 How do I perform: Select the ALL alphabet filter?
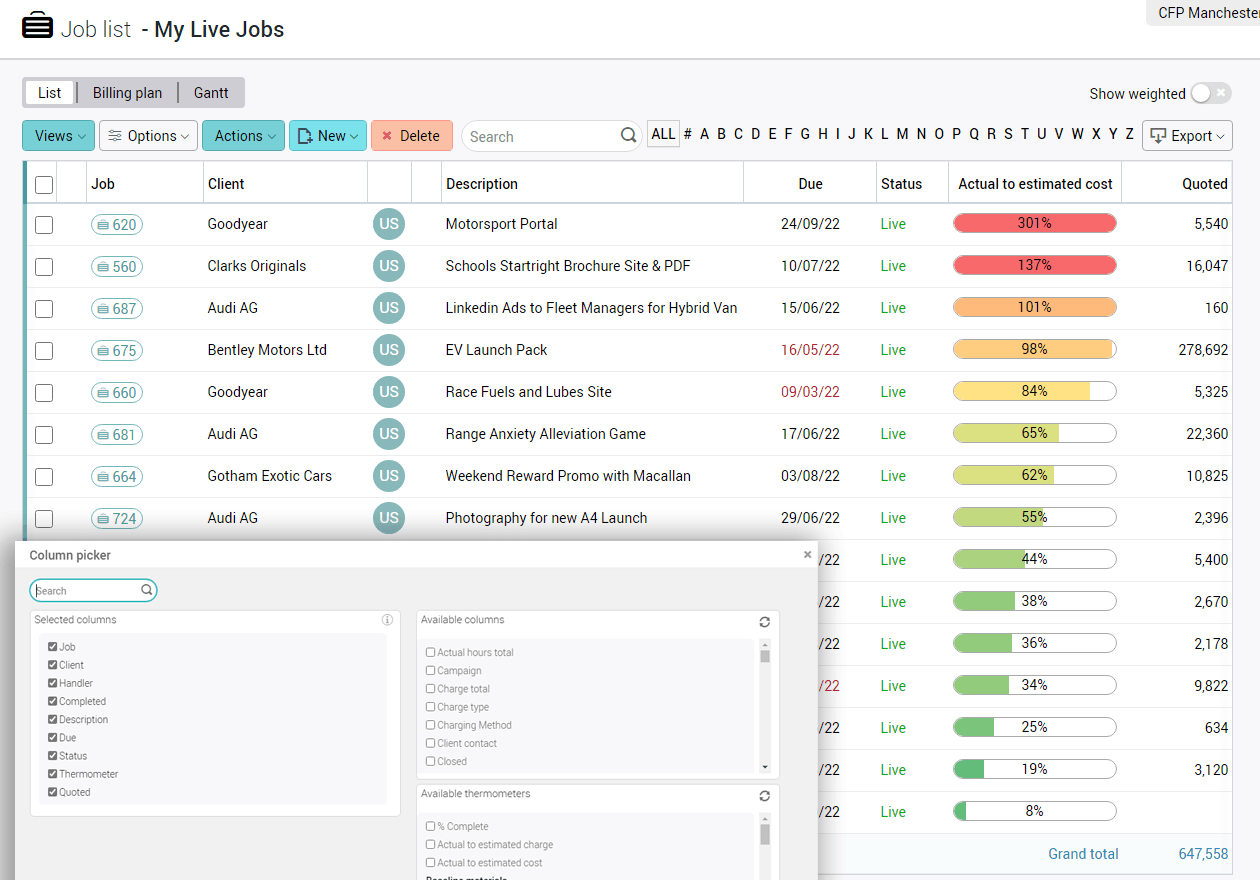(663, 134)
